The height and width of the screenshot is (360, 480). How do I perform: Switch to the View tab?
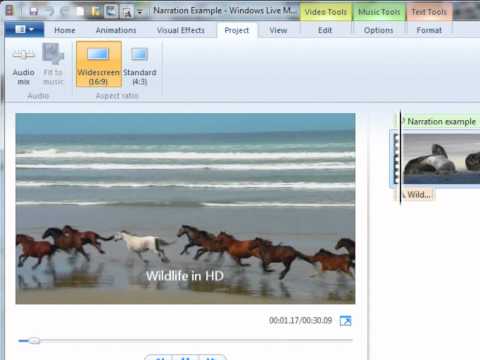click(x=278, y=30)
